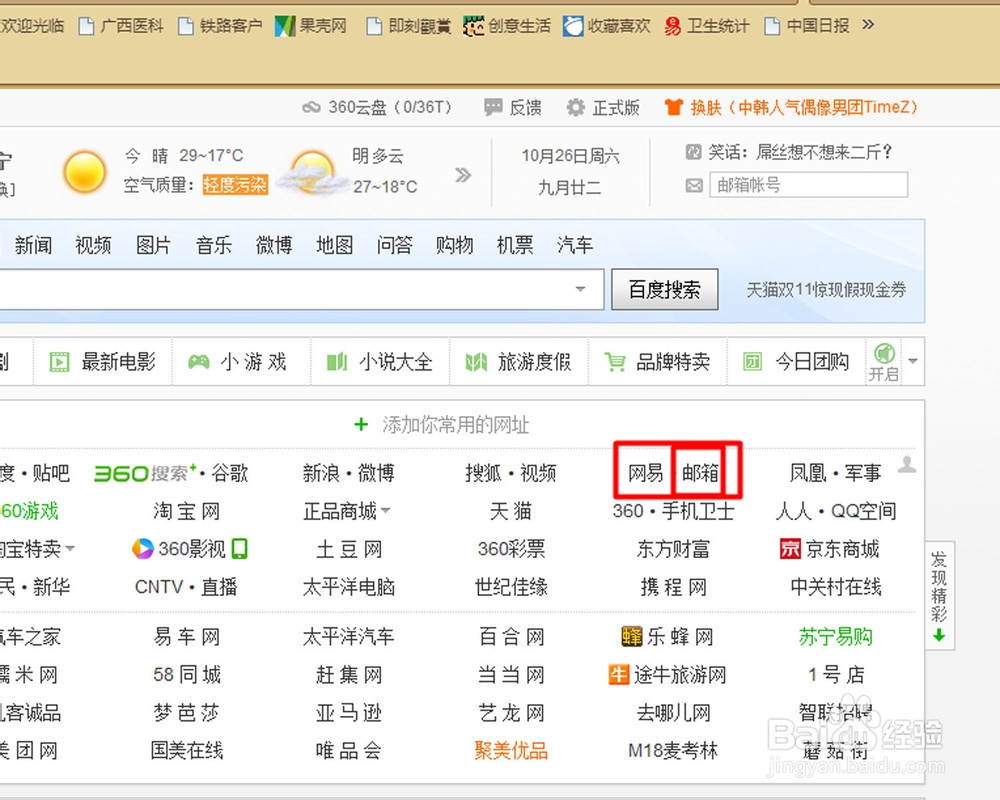Select the 新闻 search tab
The height and width of the screenshot is (800, 1000).
pyautogui.click(x=33, y=245)
